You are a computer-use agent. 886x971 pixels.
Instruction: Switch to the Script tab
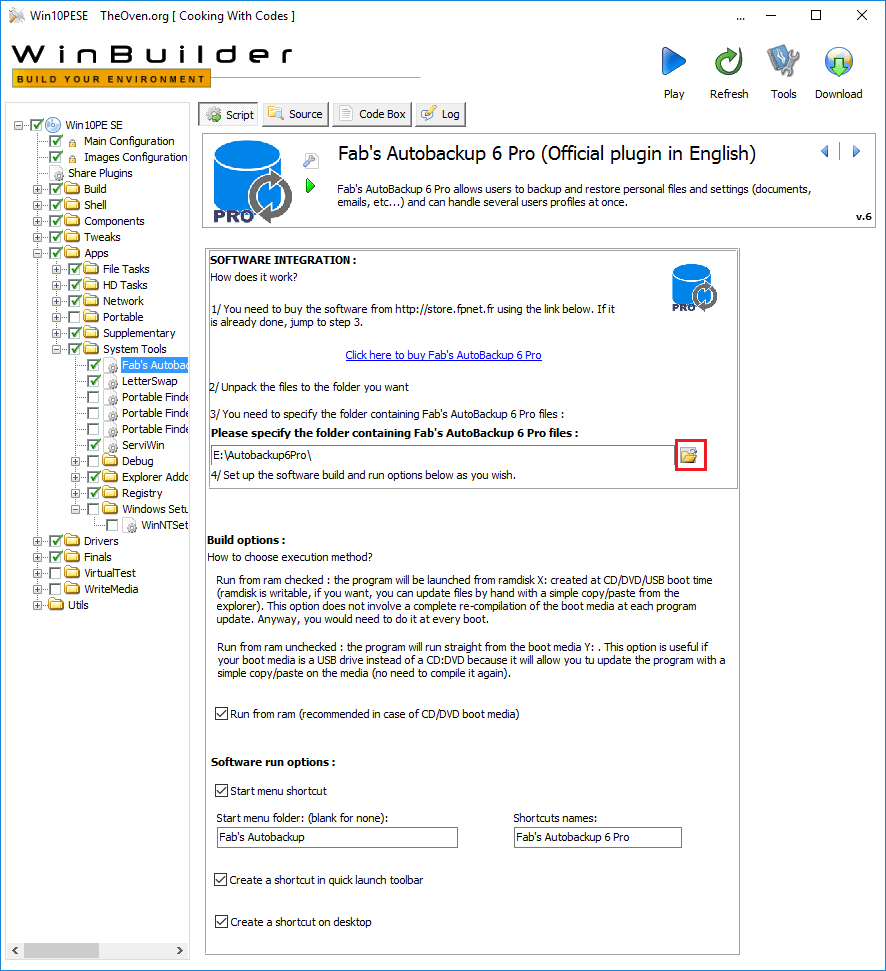(x=230, y=115)
